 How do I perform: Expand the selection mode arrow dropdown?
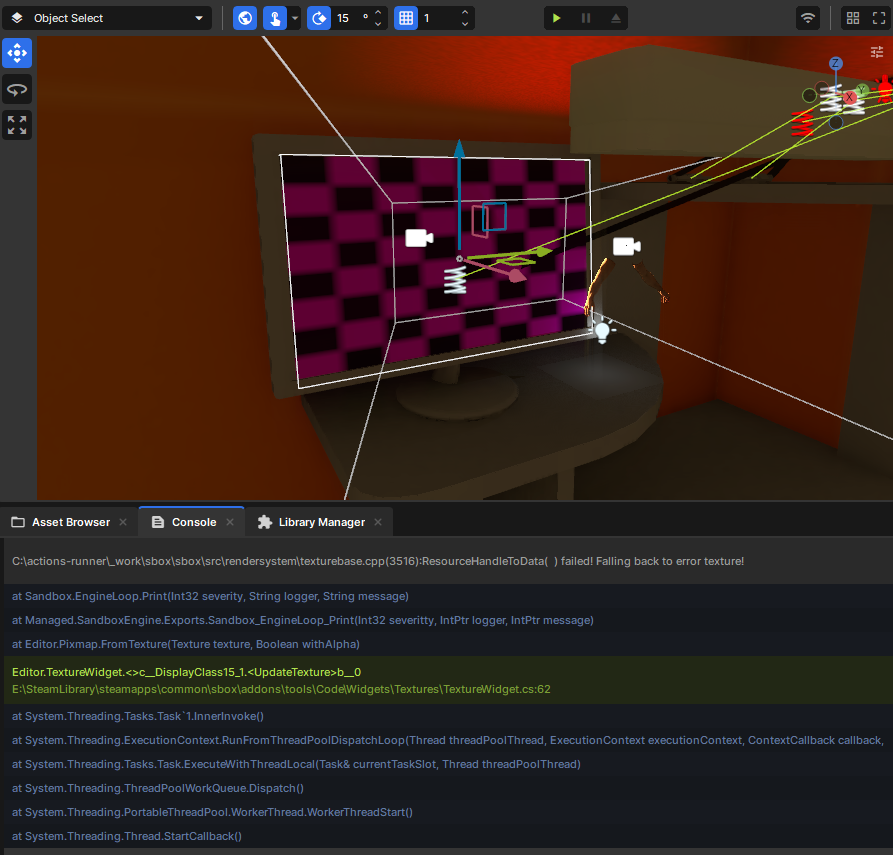click(x=294, y=18)
